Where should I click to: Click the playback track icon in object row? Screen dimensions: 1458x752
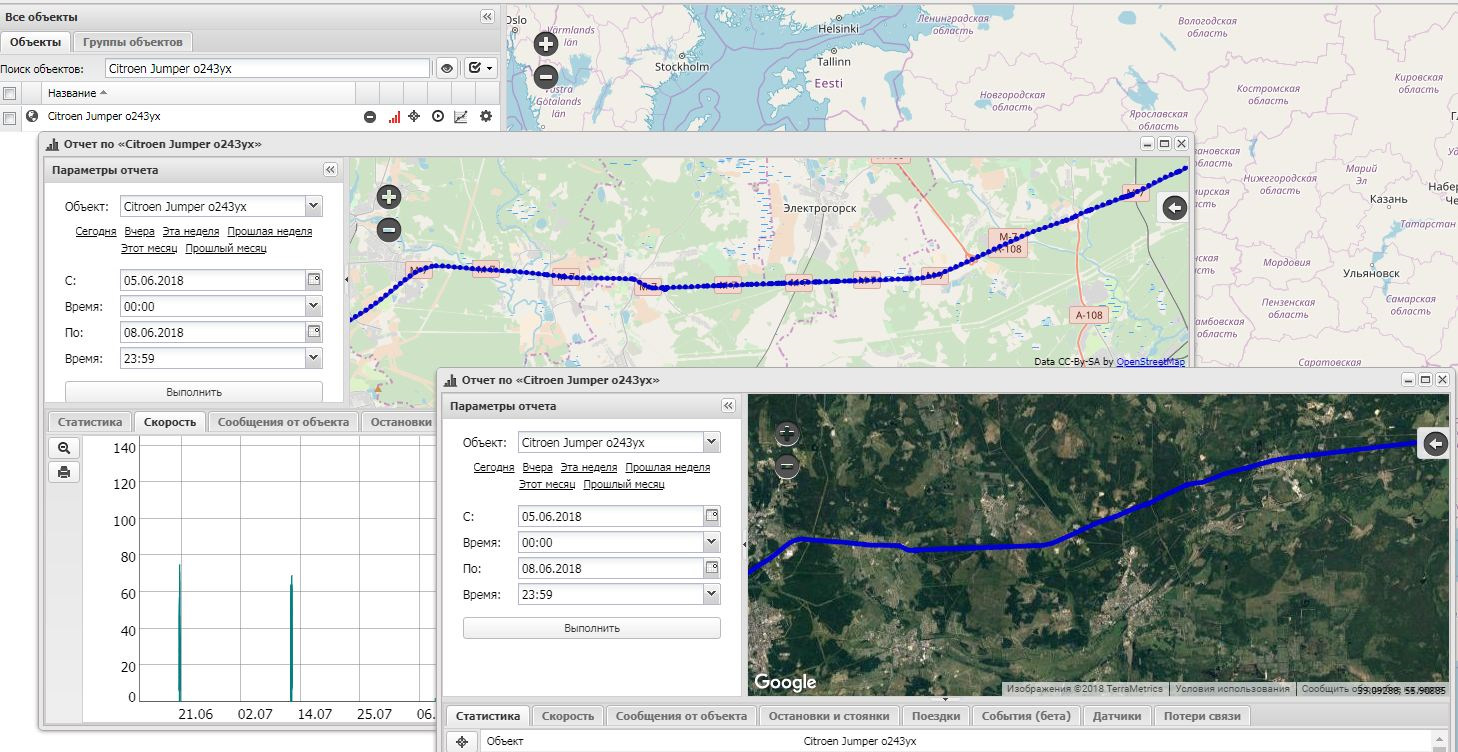coord(438,117)
